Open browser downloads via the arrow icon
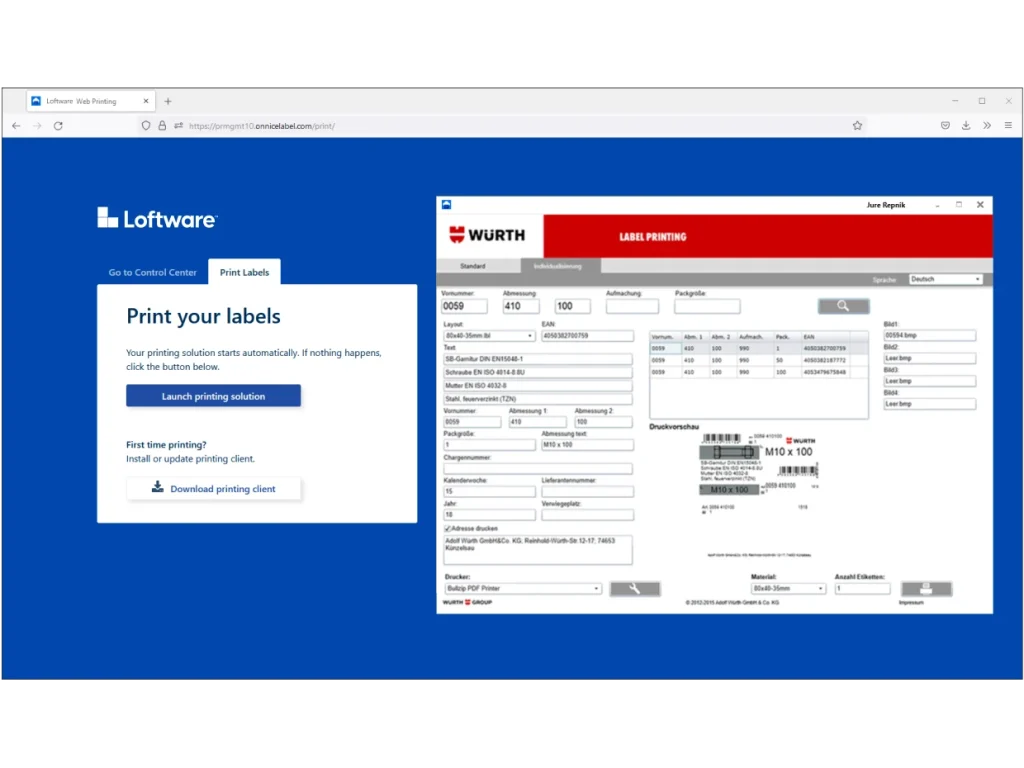 pyautogui.click(x=964, y=125)
